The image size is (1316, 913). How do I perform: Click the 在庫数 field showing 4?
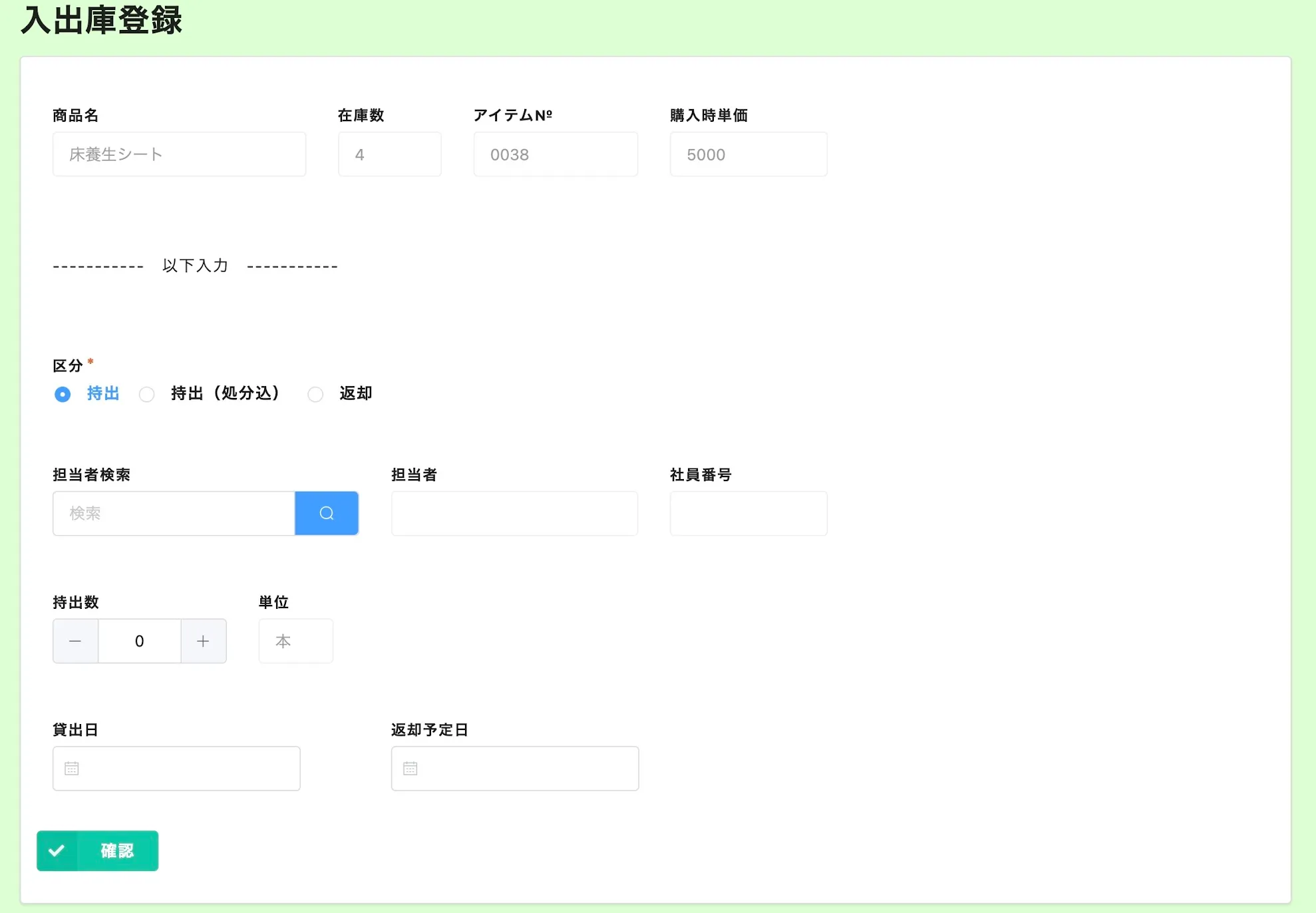pos(389,154)
